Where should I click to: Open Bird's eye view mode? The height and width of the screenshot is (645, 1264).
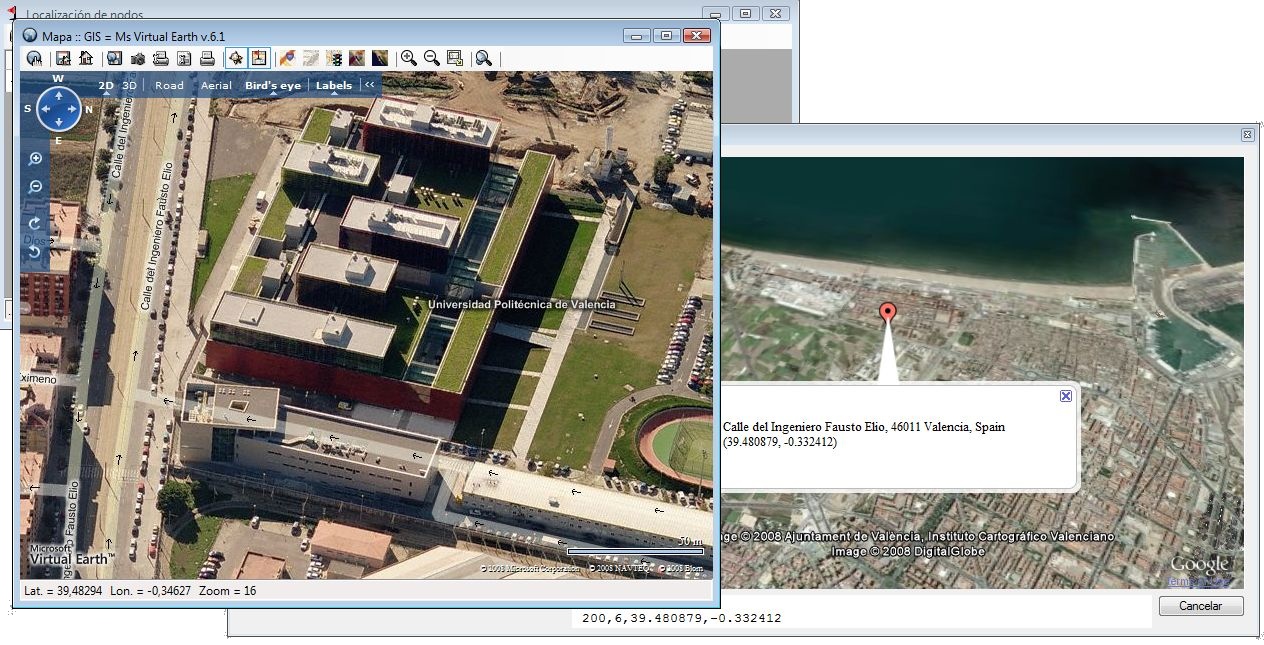tap(273, 85)
